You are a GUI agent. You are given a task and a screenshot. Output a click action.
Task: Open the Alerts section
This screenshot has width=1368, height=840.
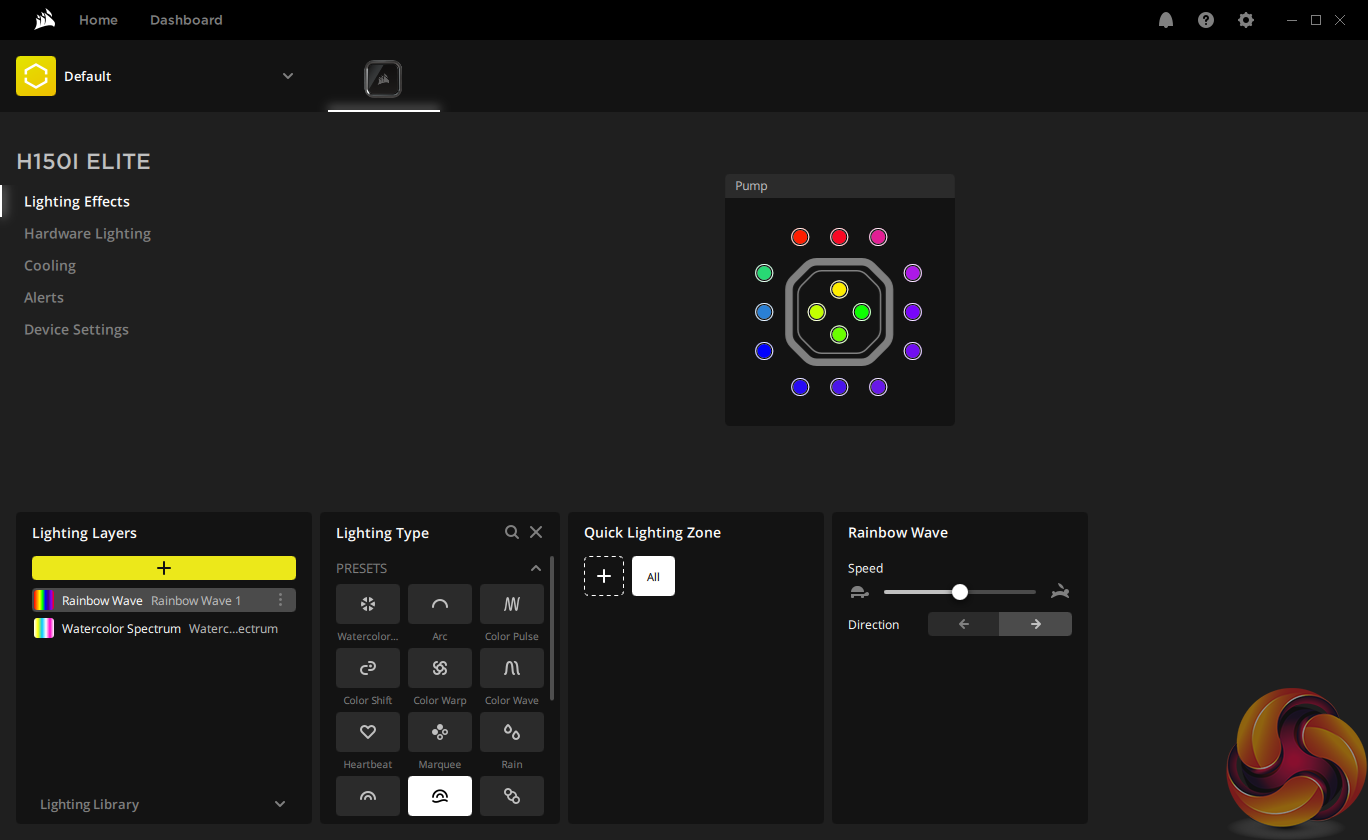pyautogui.click(x=44, y=298)
